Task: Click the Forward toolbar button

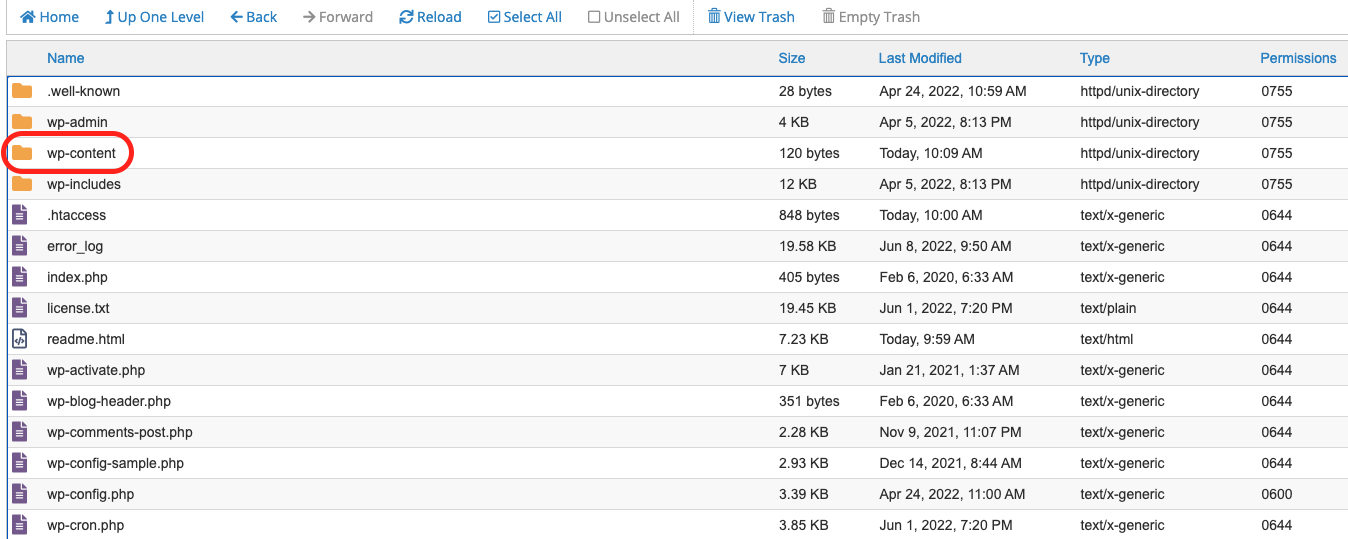Action: tap(338, 17)
